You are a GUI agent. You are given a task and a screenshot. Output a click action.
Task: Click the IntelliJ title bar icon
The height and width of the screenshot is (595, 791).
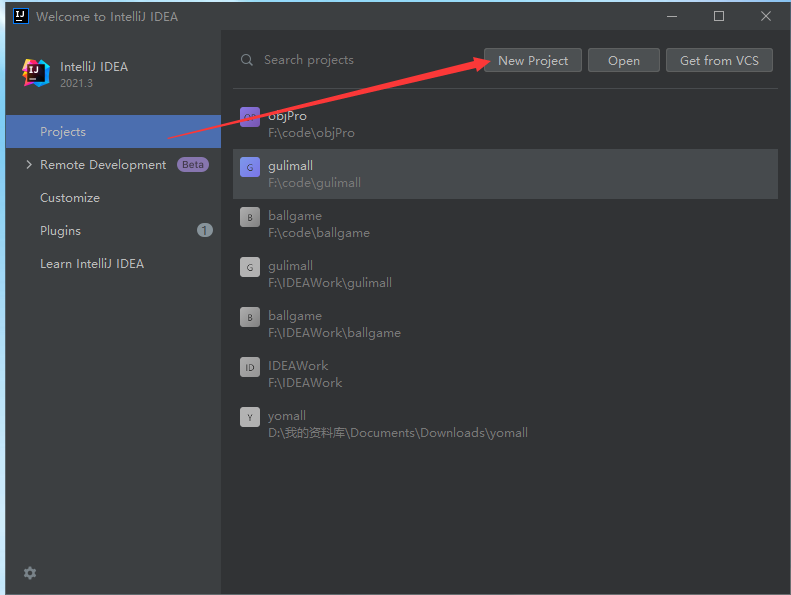[21, 16]
